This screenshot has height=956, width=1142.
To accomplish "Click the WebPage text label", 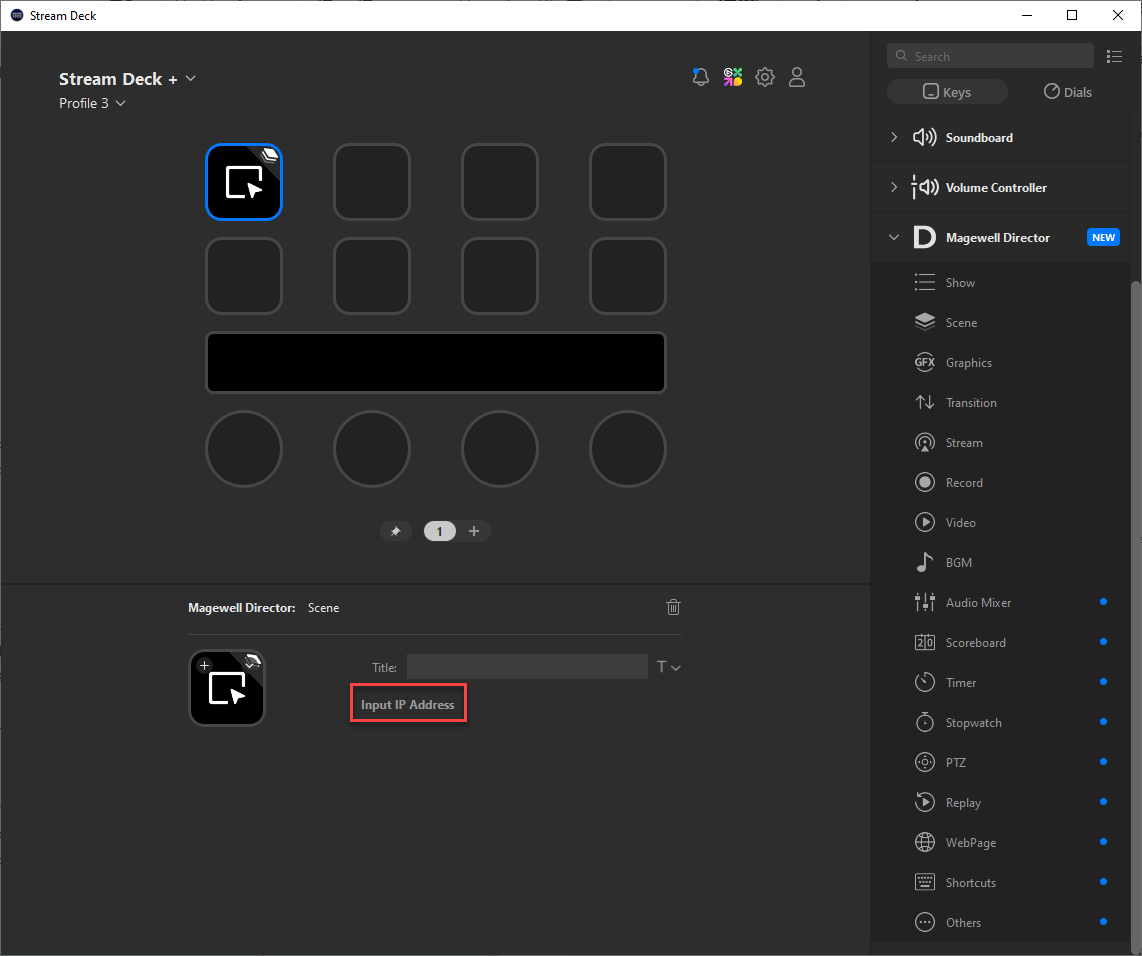I will 971,842.
